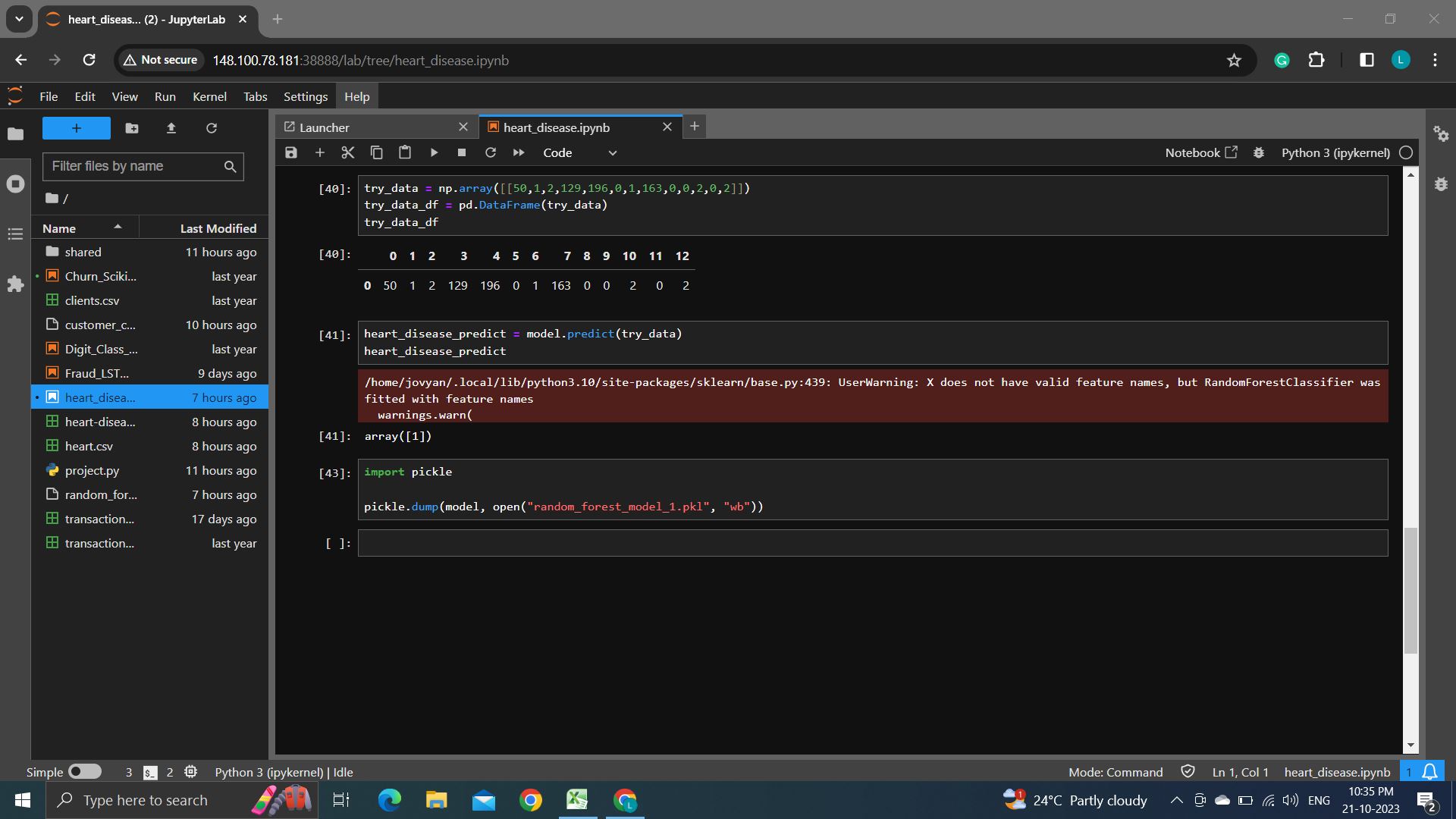Restart the kernel using the toolbar refresh icon
1456x819 pixels.
pos(491,152)
